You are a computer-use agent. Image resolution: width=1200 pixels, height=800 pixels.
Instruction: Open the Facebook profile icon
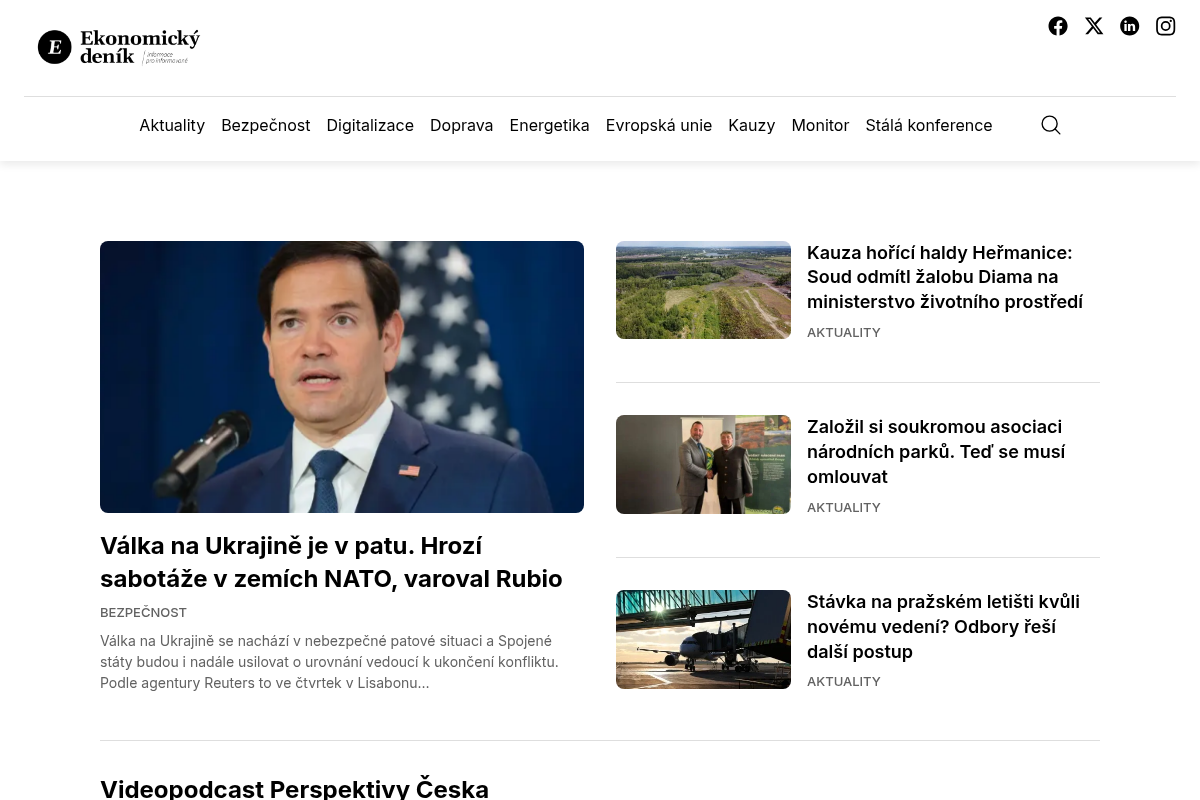(x=1058, y=26)
